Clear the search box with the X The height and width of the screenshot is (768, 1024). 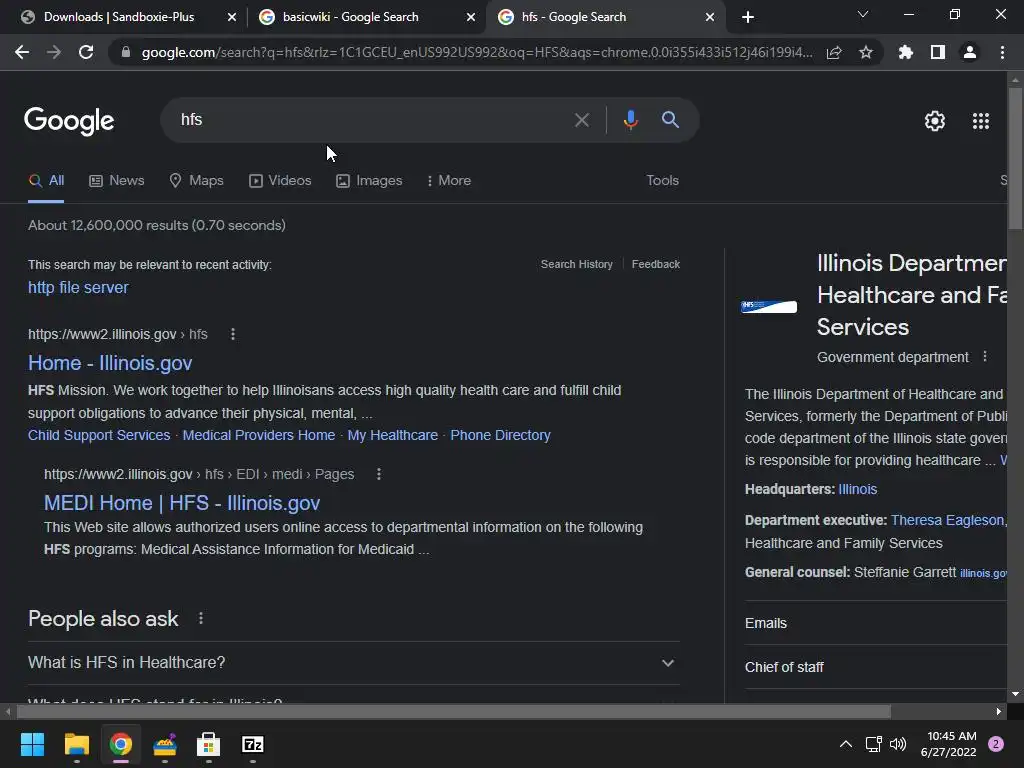tap(581, 120)
